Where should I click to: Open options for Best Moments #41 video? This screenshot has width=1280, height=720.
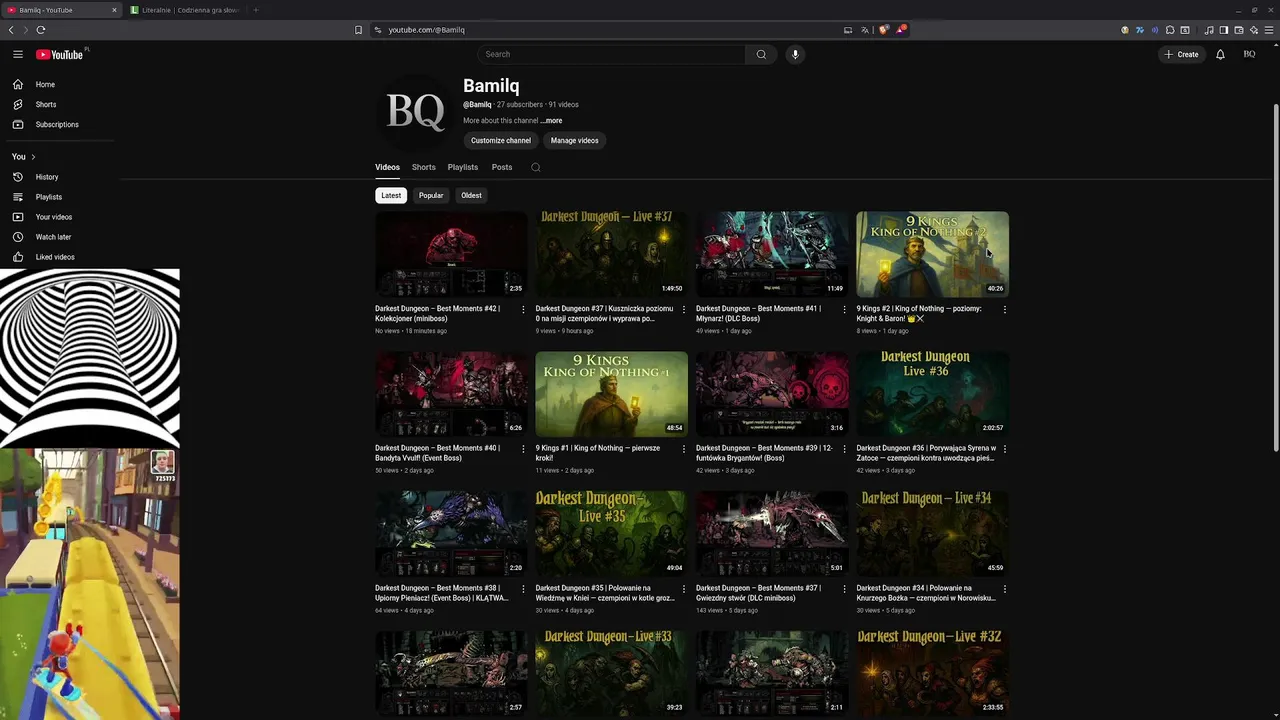point(844,309)
